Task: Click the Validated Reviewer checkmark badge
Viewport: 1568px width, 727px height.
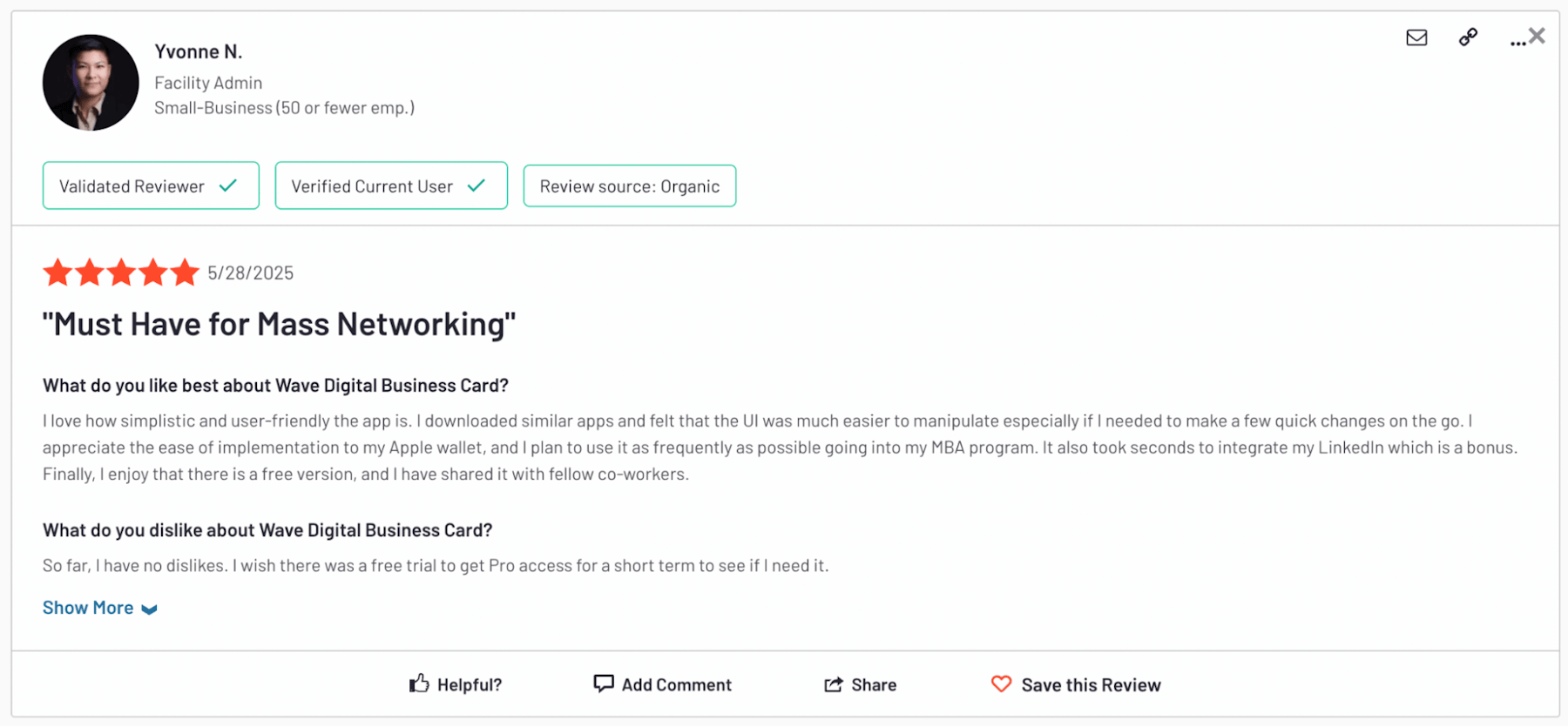Action: (x=151, y=185)
